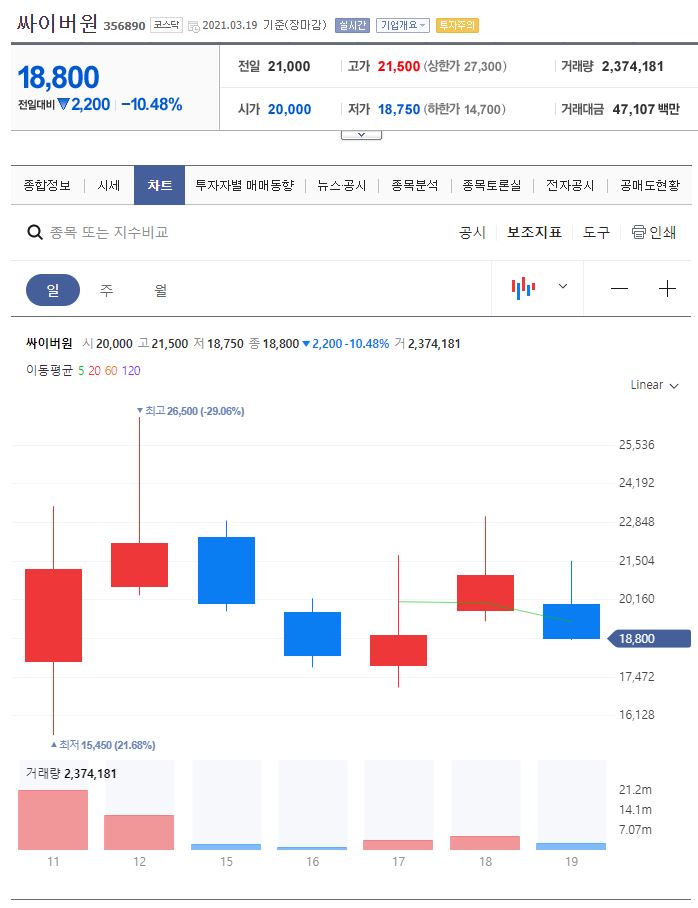The width and height of the screenshot is (698, 908).
Task: Click the 20-day moving average label
Action: pyautogui.click(x=94, y=371)
